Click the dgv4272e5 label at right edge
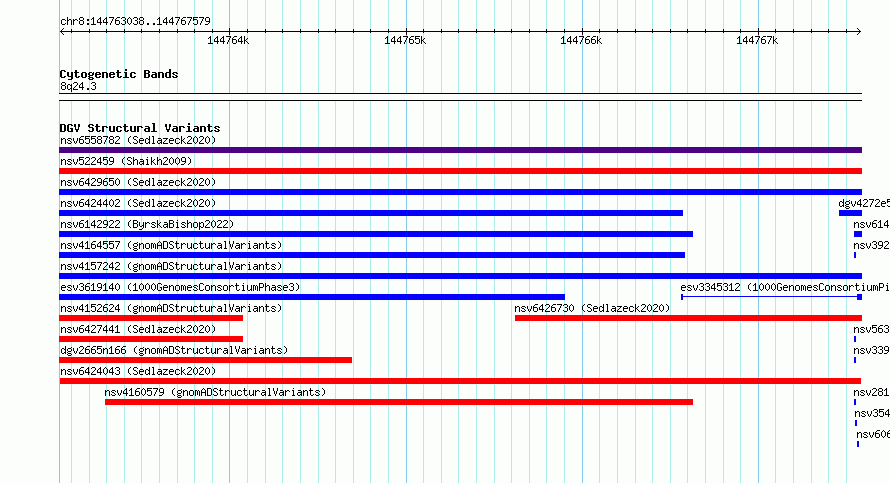The width and height of the screenshot is (890, 483). [x=864, y=203]
